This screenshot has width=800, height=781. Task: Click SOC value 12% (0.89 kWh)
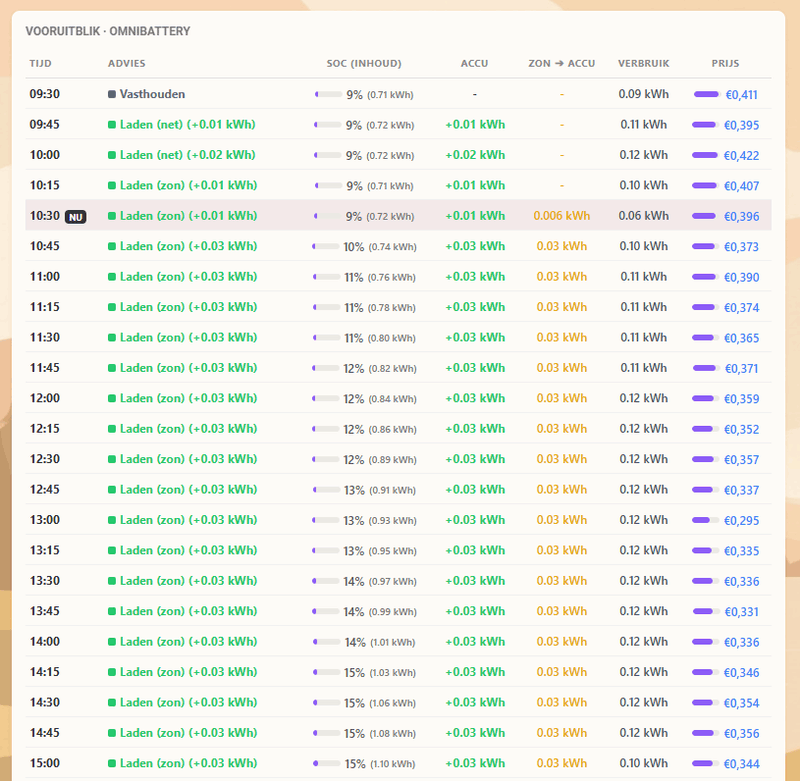(380, 460)
